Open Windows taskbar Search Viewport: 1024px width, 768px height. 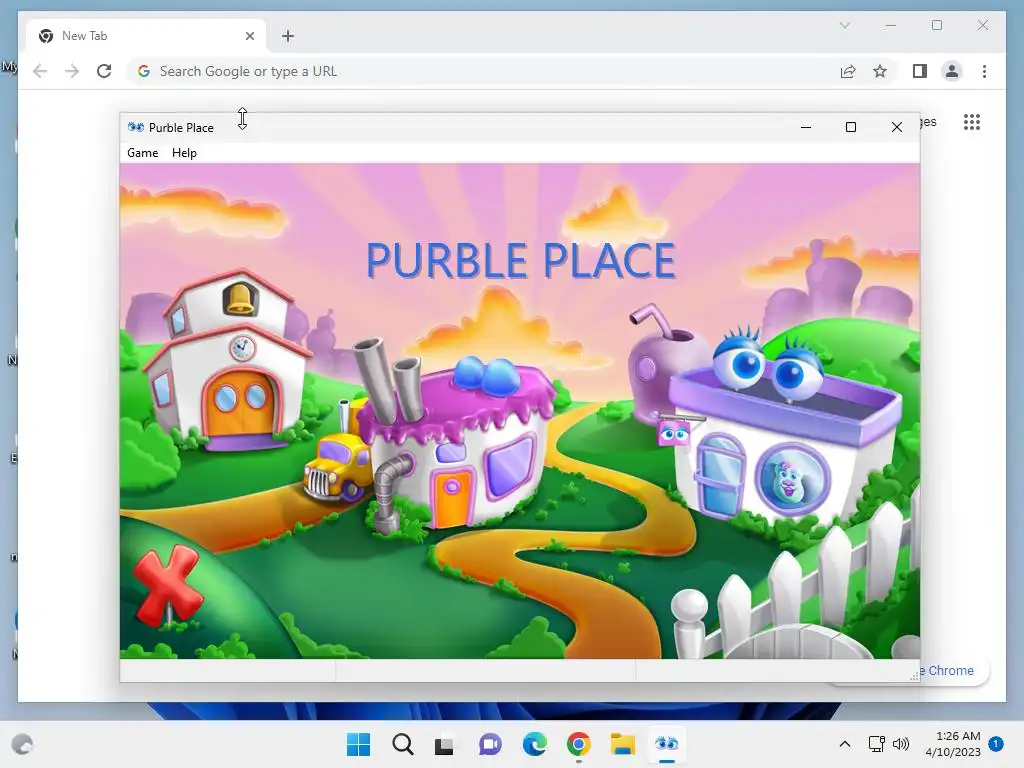point(402,744)
